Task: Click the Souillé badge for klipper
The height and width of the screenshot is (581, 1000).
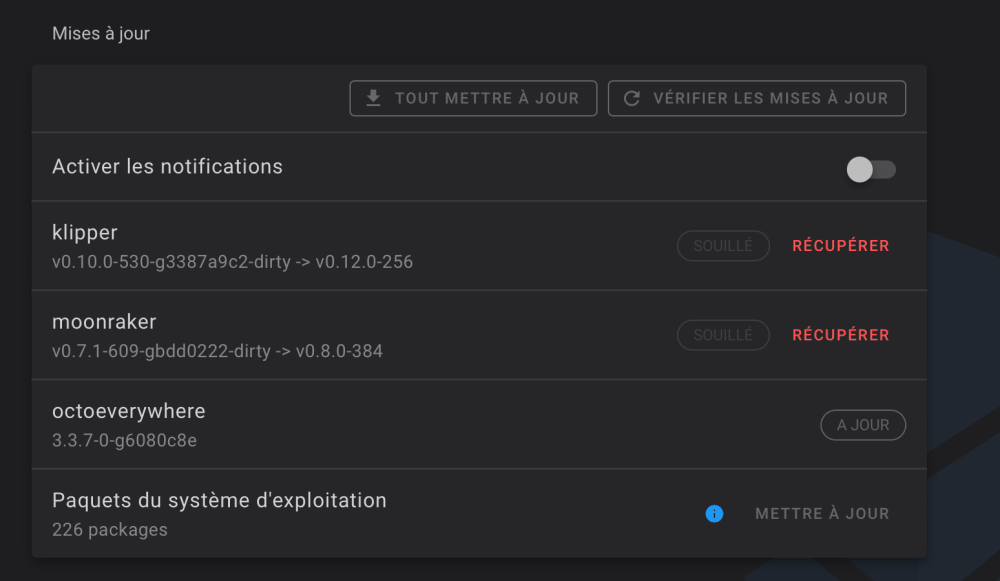Action: pyautogui.click(x=723, y=246)
